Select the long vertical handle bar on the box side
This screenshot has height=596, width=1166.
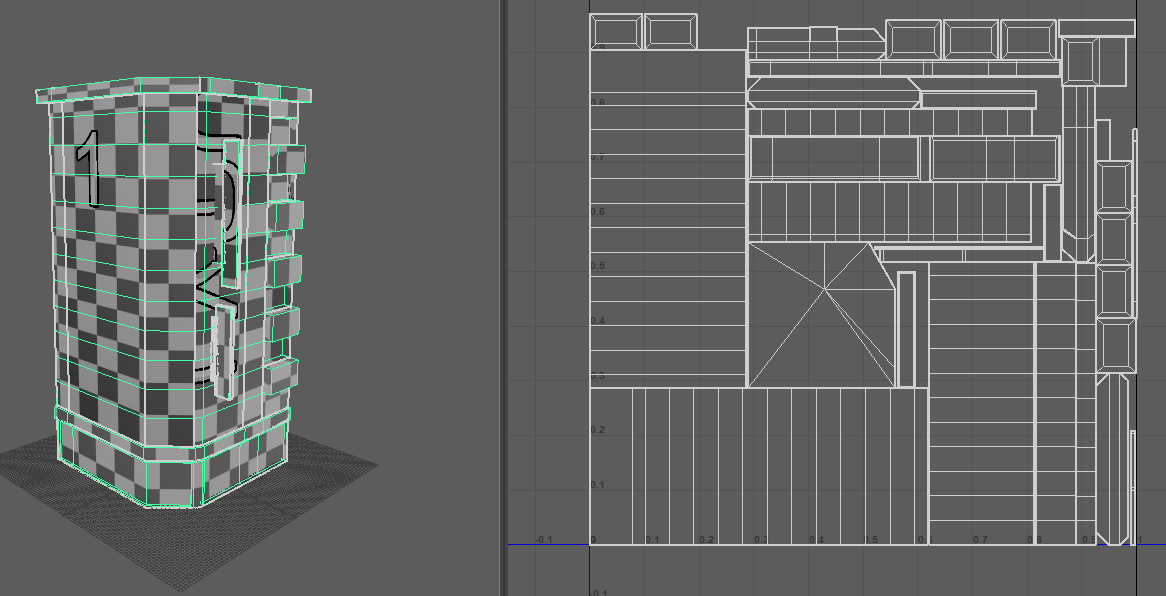tap(231, 215)
